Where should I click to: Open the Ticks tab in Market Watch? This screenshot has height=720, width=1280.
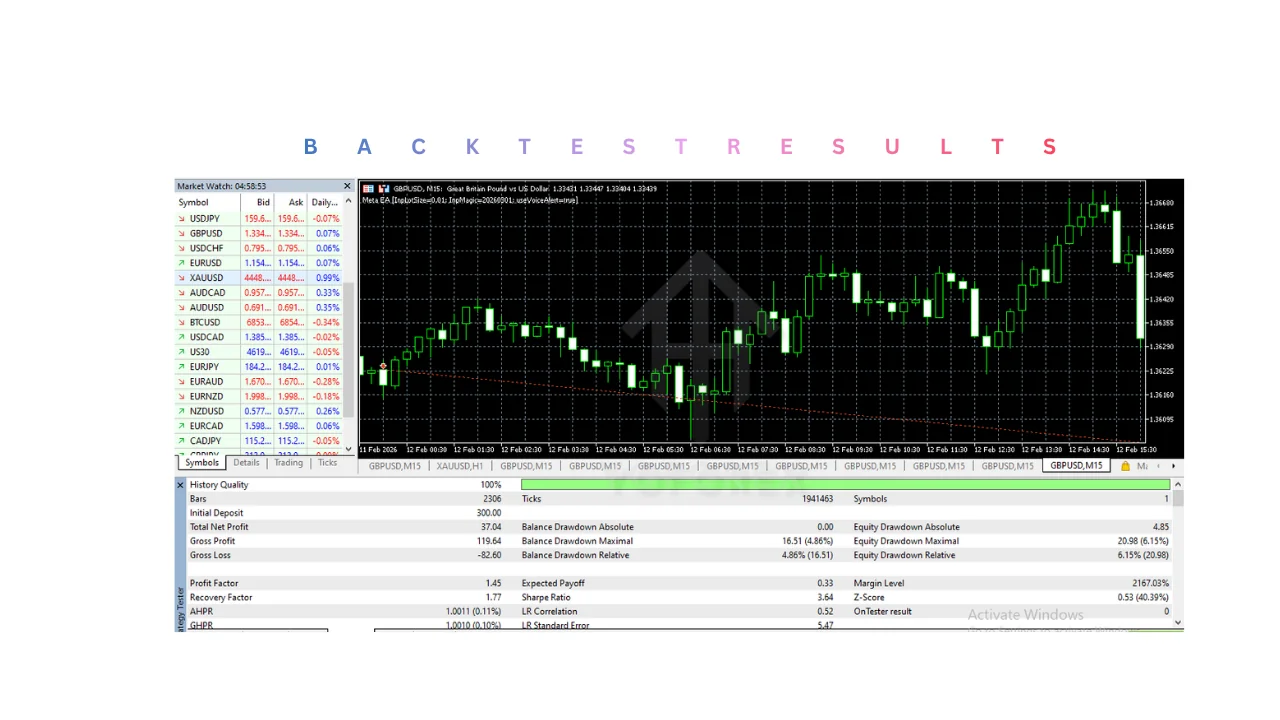327,463
